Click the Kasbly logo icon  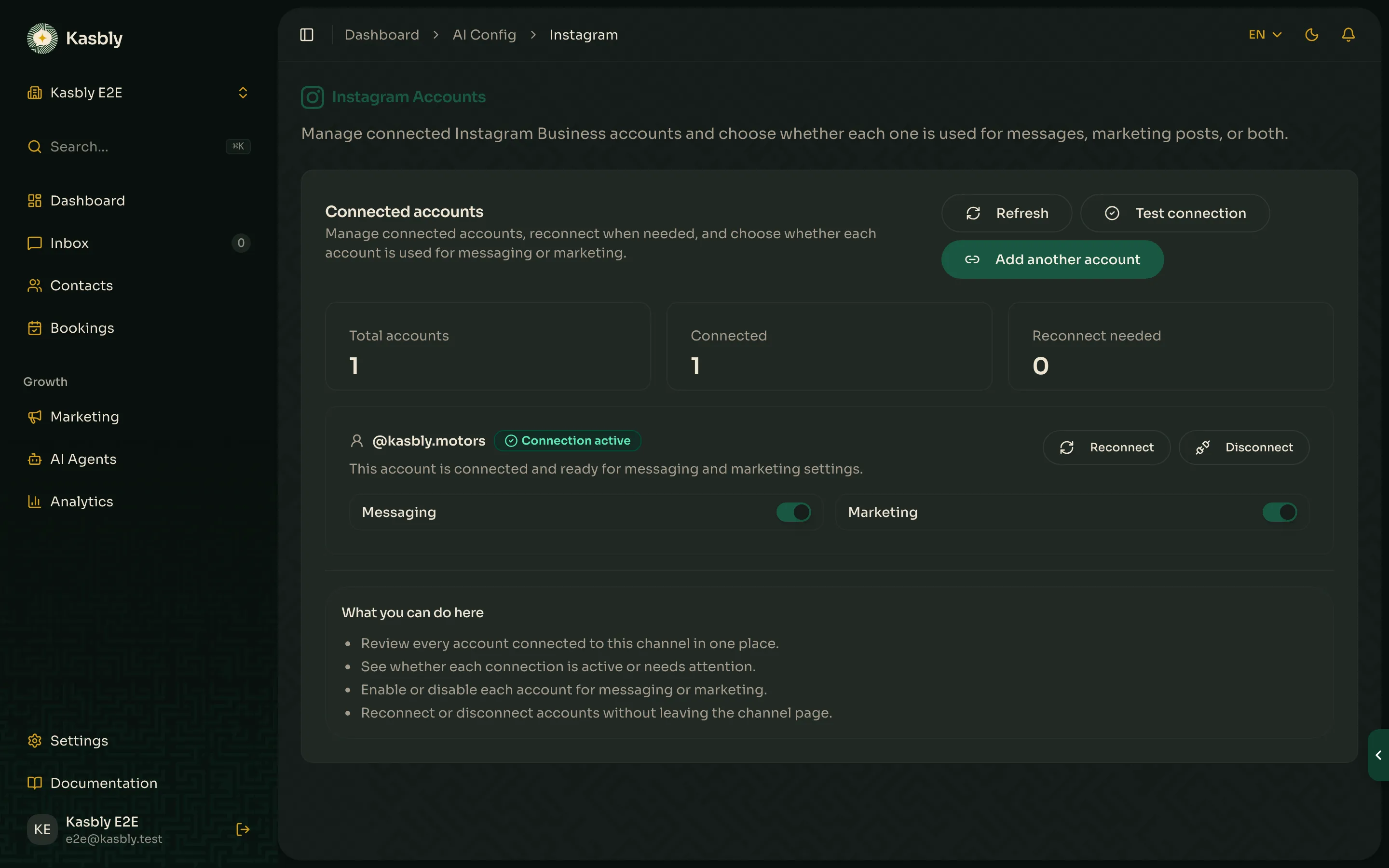point(42,38)
